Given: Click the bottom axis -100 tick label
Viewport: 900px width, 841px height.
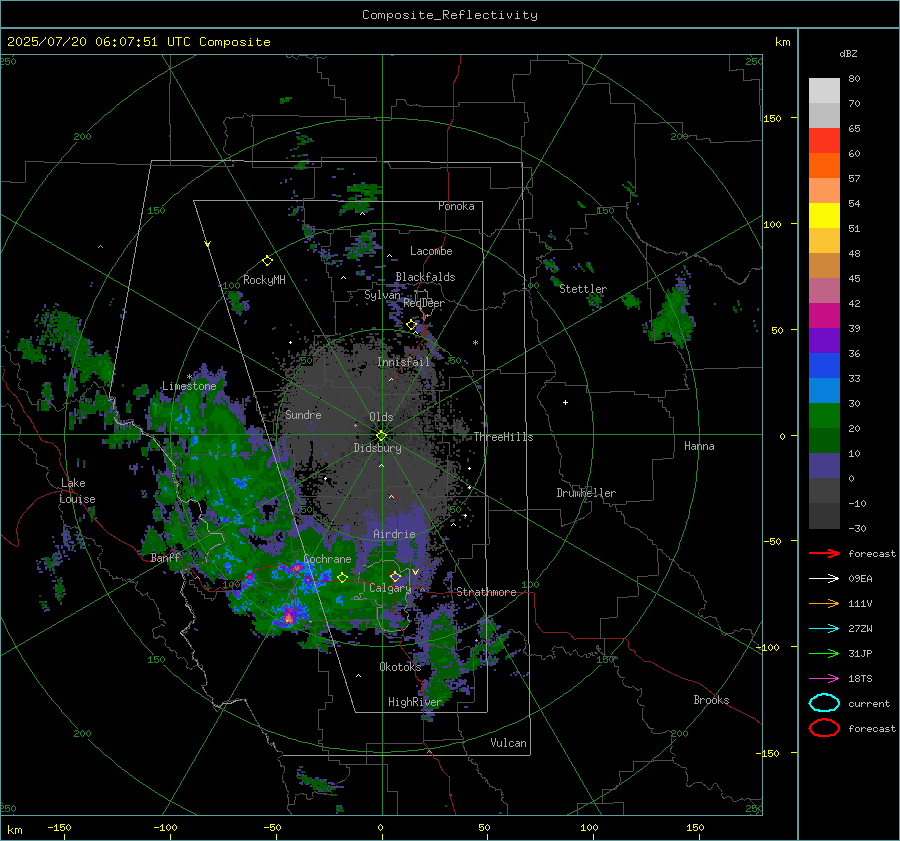Looking at the screenshot, I should click(x=165, y=827).
